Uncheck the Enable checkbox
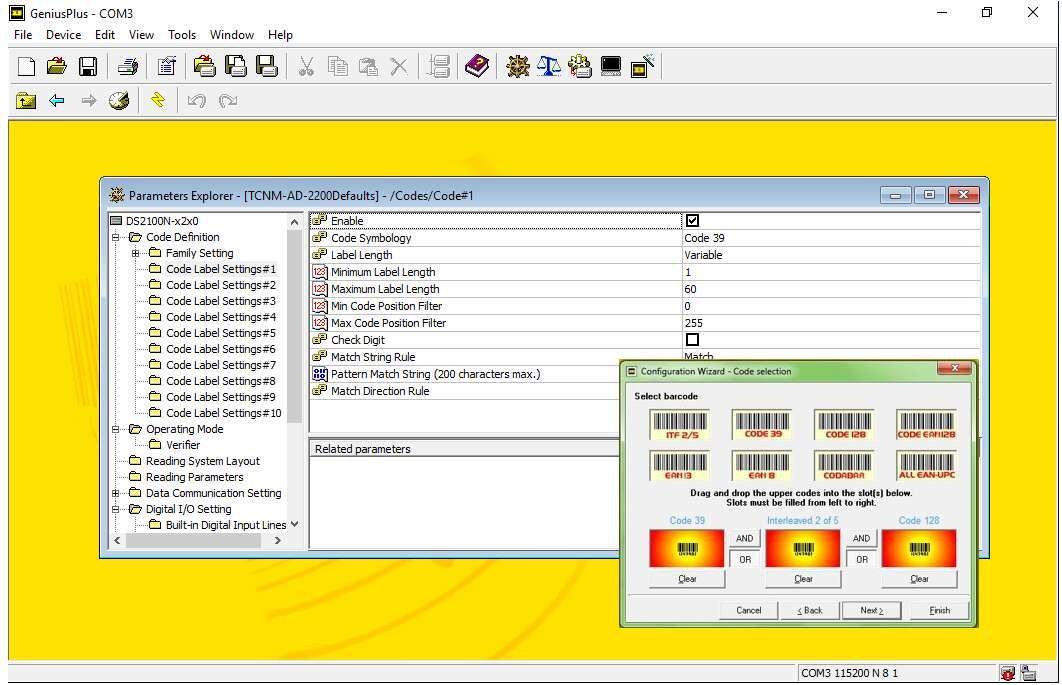Viewport: 1062px width, 685px height. tap(692, 220)
